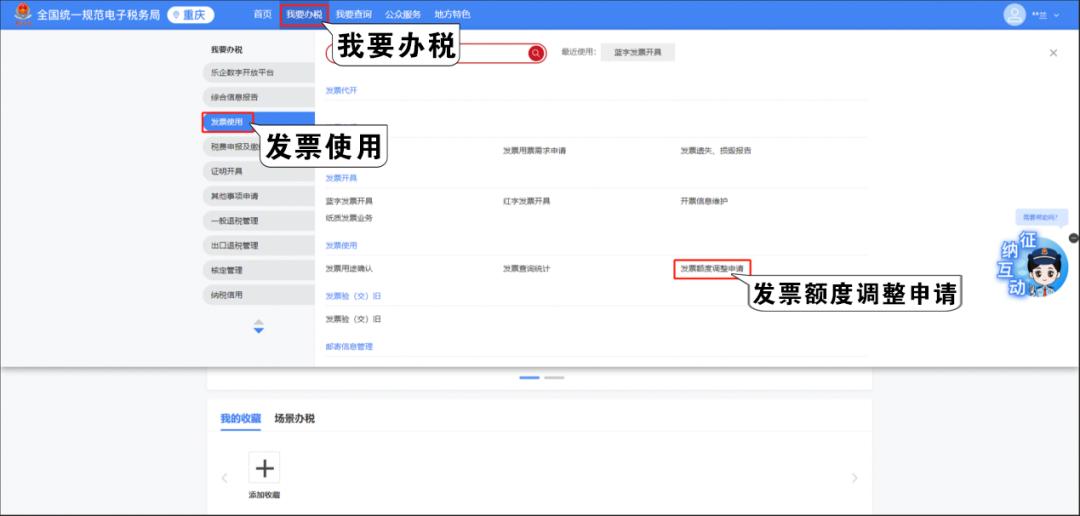
Task: Click the tax bureau emblem logo
Action: pos(22,15)
